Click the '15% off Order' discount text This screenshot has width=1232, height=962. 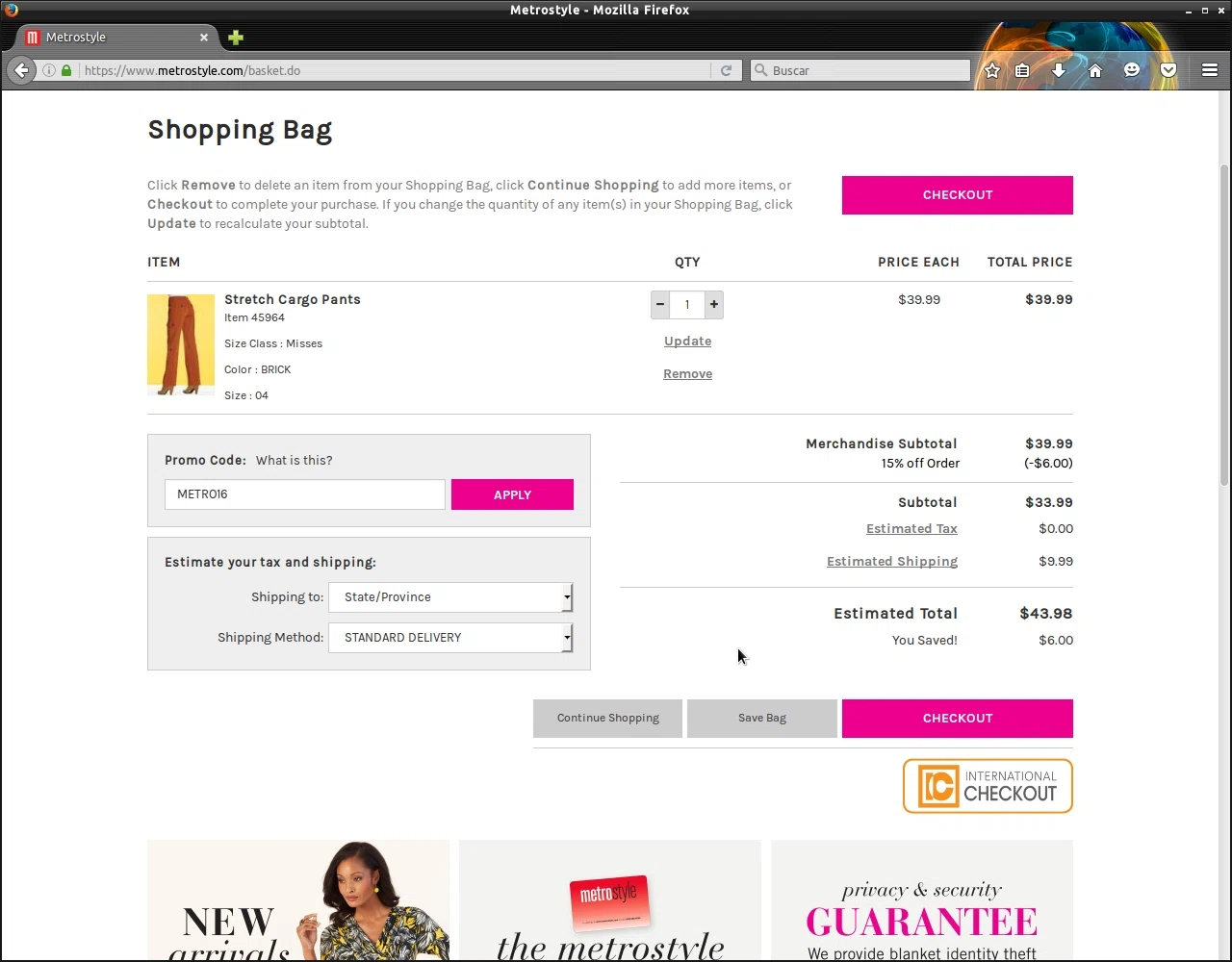920,464
